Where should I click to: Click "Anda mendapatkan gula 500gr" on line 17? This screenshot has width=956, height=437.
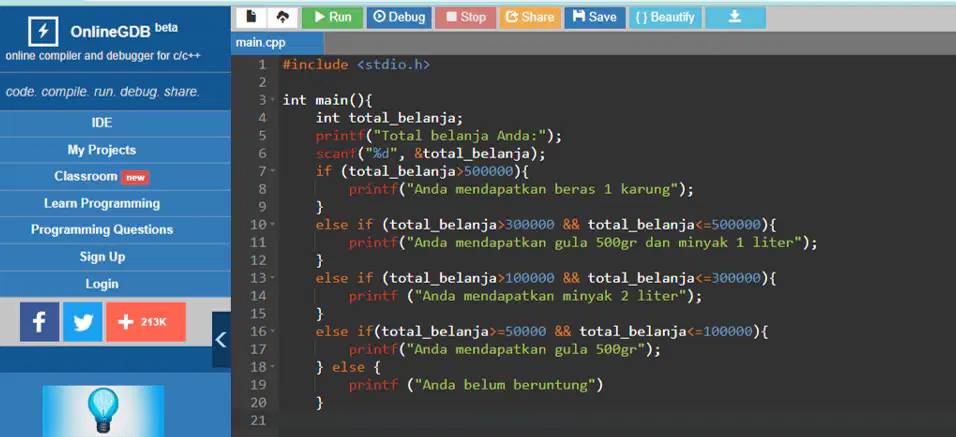tap(529, 350)
